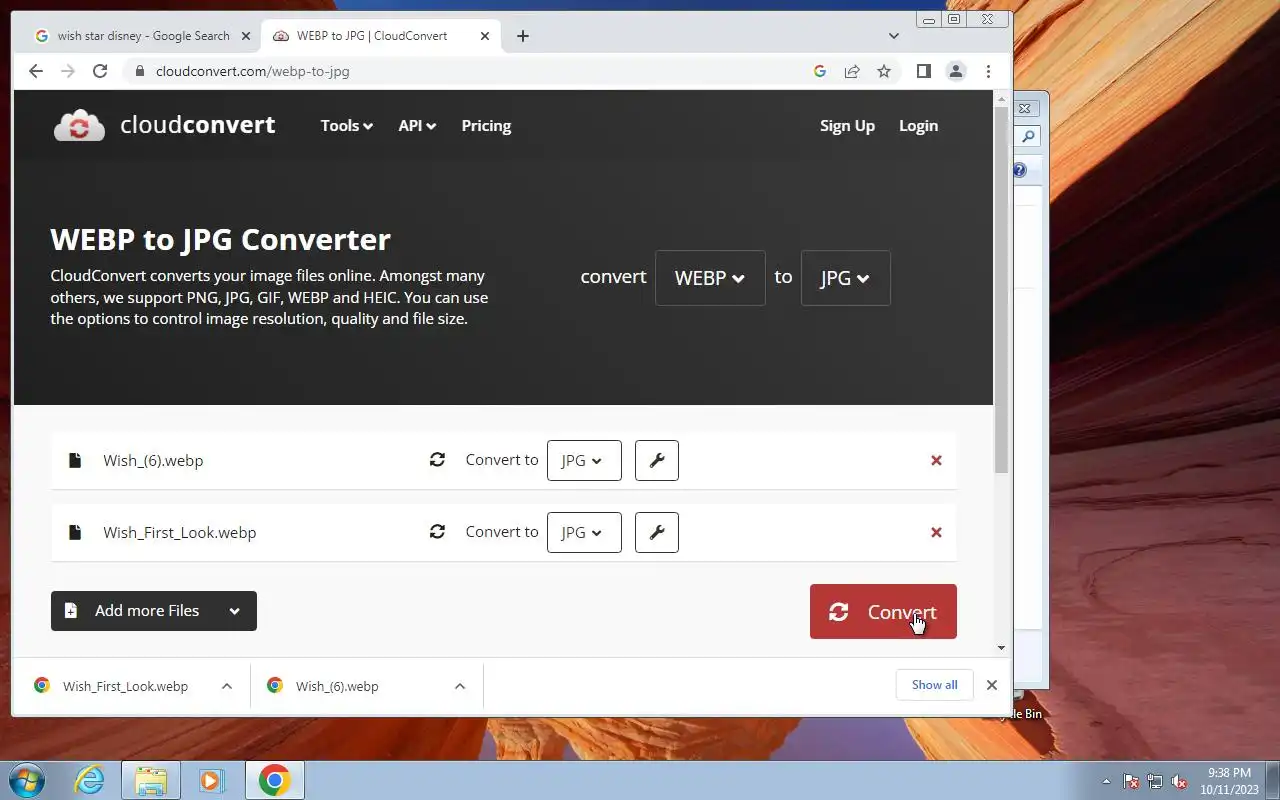Remove Wish_First_Look.webp with red X
The image size is (1280, 800).
pyautogui.click(x=936, y=532)
